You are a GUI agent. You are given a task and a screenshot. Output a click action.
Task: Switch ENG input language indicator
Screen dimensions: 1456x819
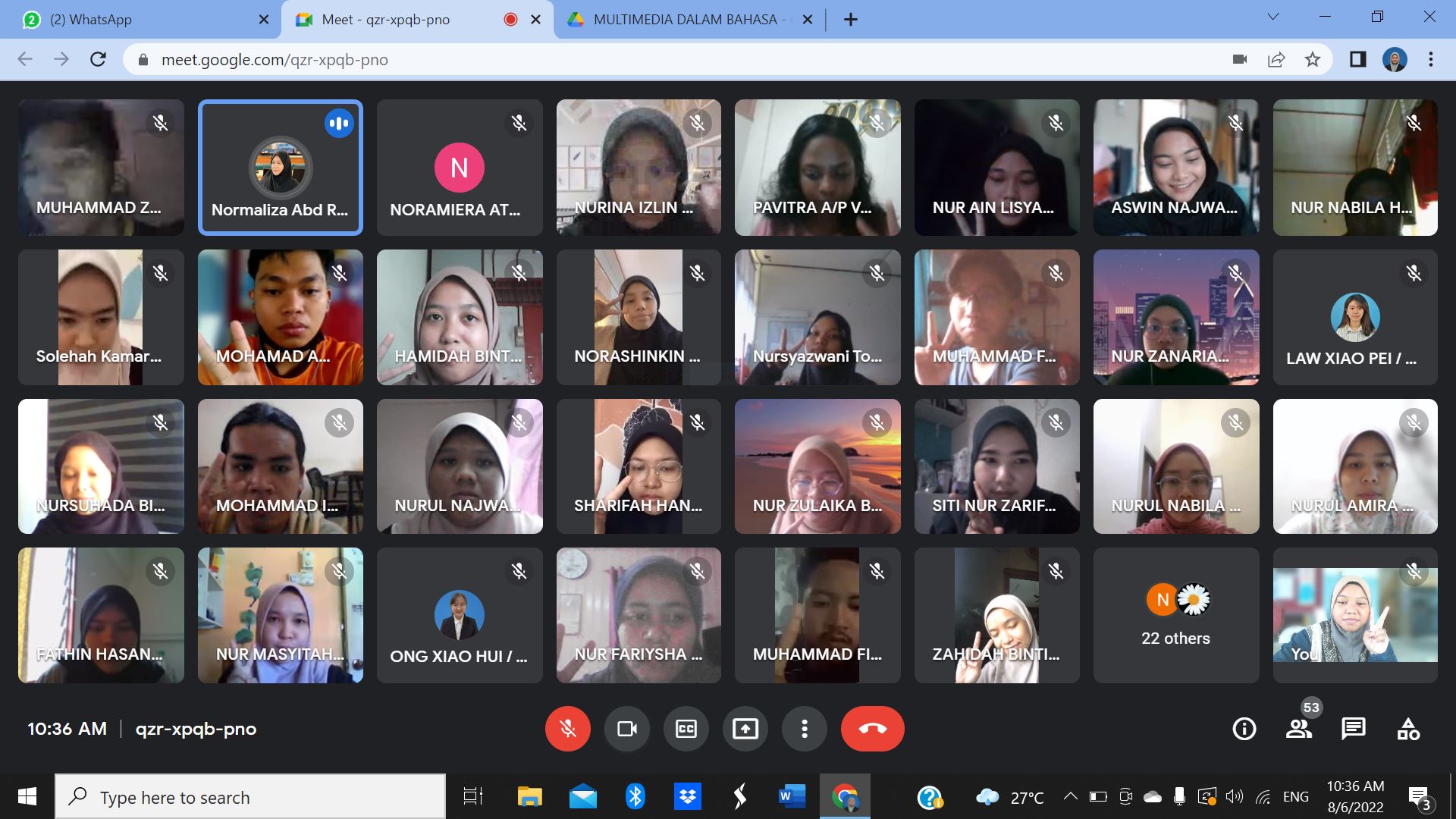coord(1295,796)
